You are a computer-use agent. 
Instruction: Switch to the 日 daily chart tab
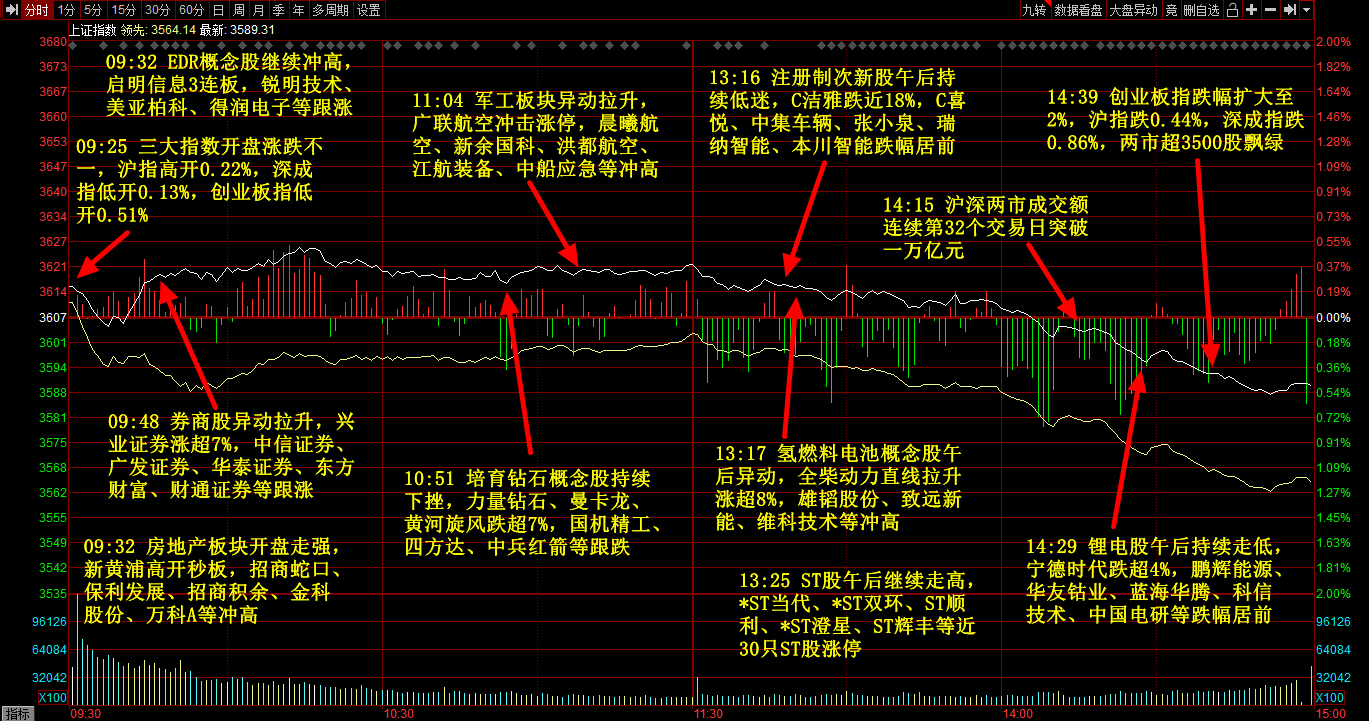[x=218, y=10]
